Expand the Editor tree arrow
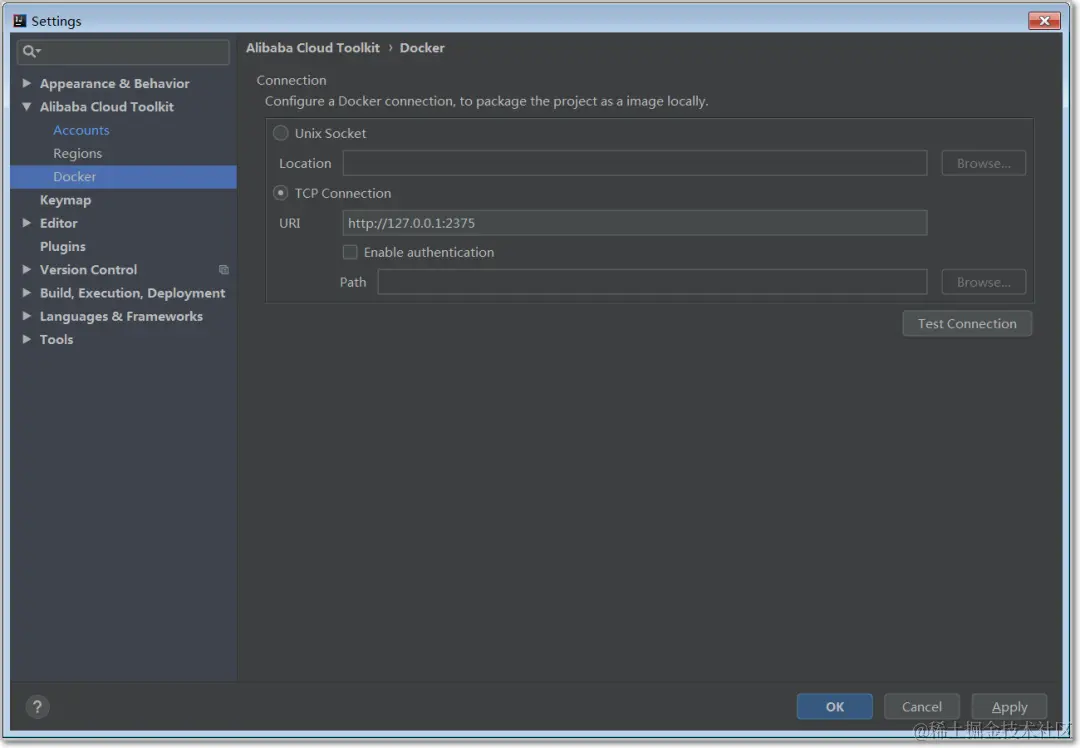 tap(26, 223)
